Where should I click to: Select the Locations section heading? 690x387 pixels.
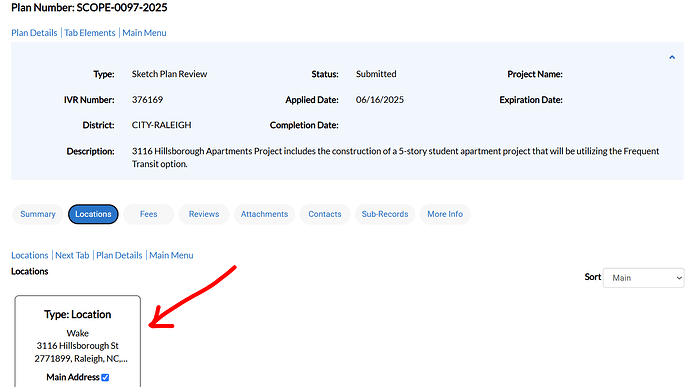pyautogui.click(x=29, y=271)
